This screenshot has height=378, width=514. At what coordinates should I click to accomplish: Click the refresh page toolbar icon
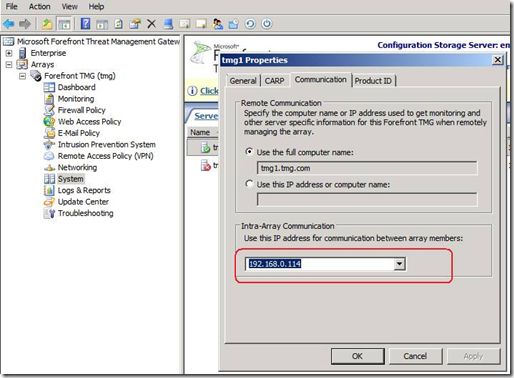pyautogui.click(x=118, y=24)
